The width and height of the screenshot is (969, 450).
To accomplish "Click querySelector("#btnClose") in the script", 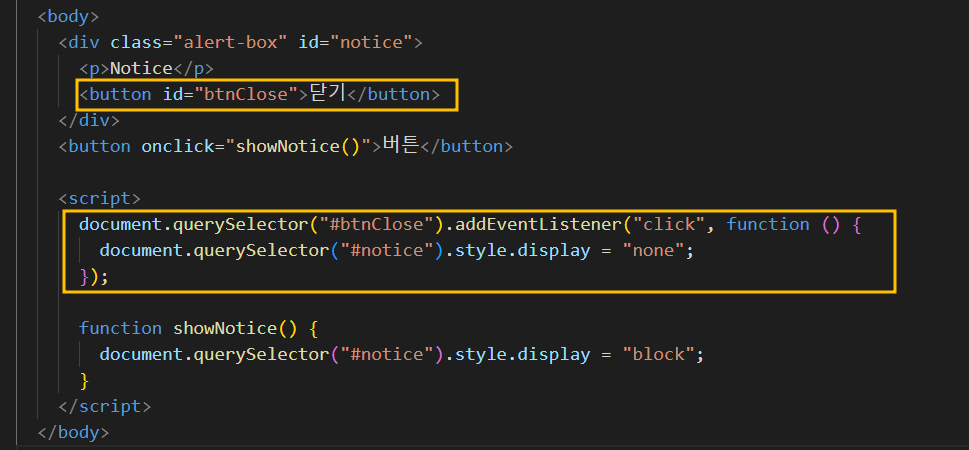I will [308, 224].
